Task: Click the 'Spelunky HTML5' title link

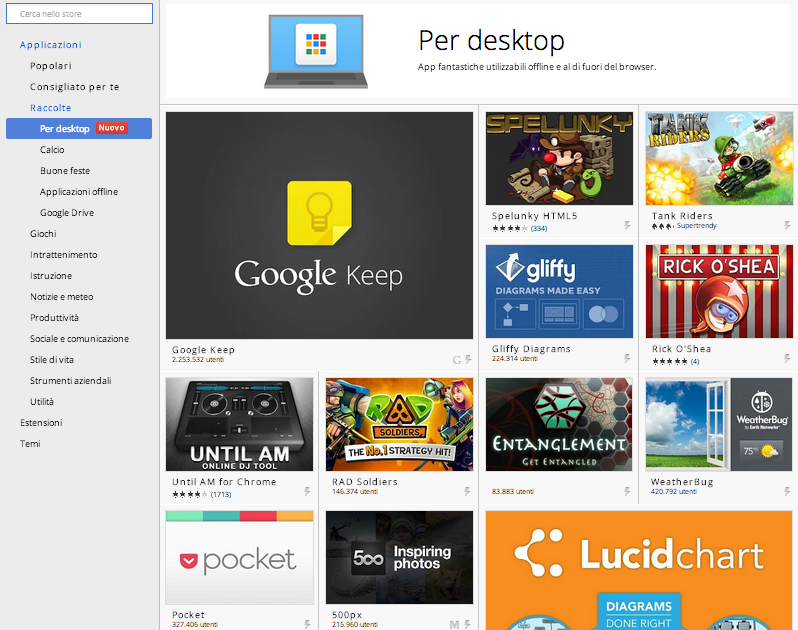Action: coord(534,216)
